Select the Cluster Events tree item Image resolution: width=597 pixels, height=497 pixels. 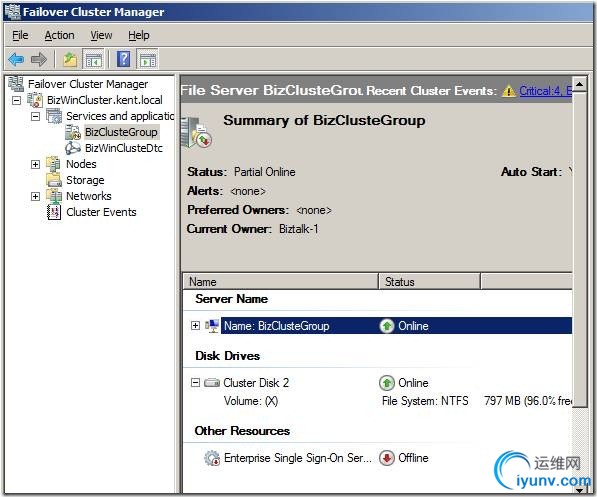(x=101, y=212)
